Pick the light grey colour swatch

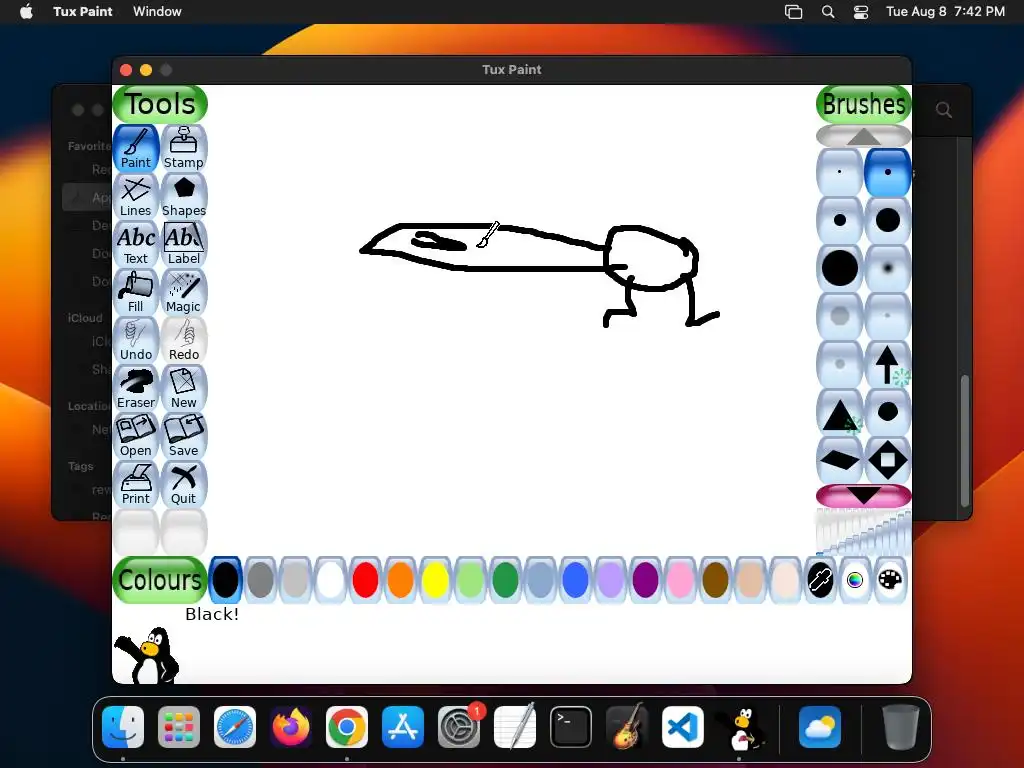pos(295,580)
